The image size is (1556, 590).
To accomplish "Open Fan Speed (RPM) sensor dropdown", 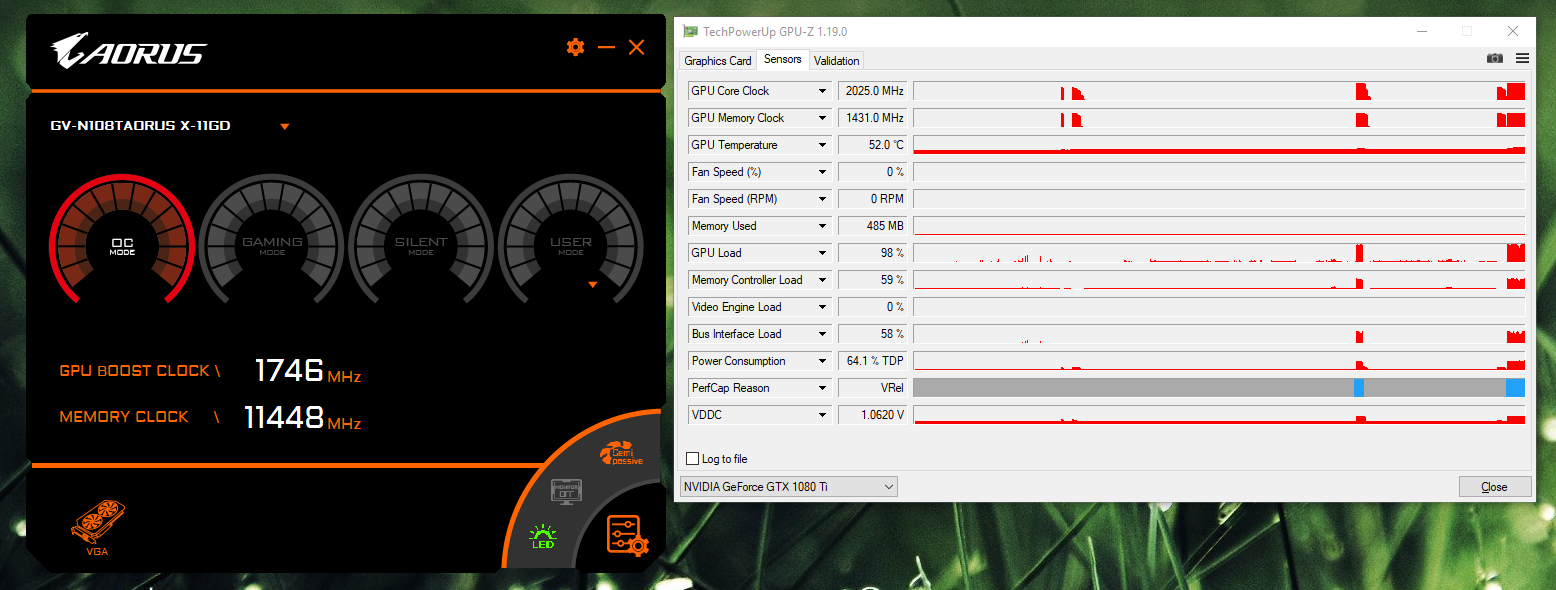I will click(822, 199).
